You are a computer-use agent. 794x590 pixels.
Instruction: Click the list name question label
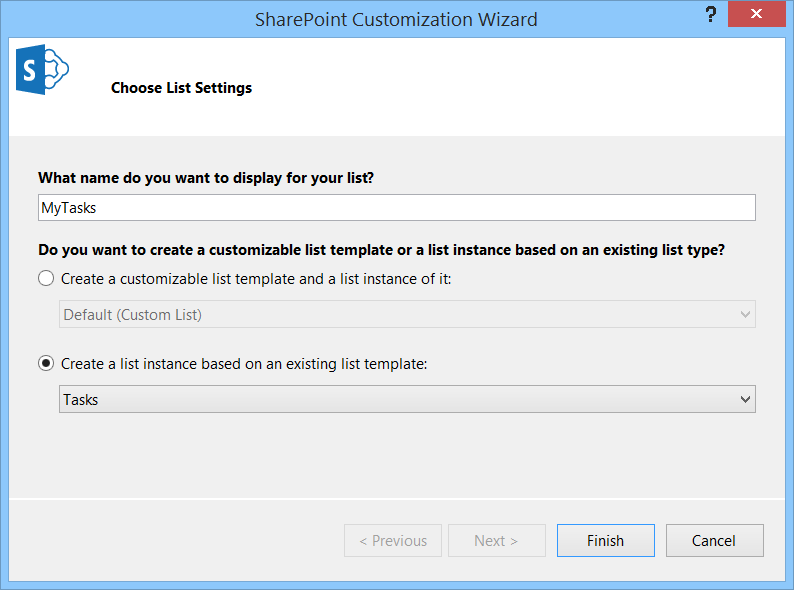tap(206, 178)
